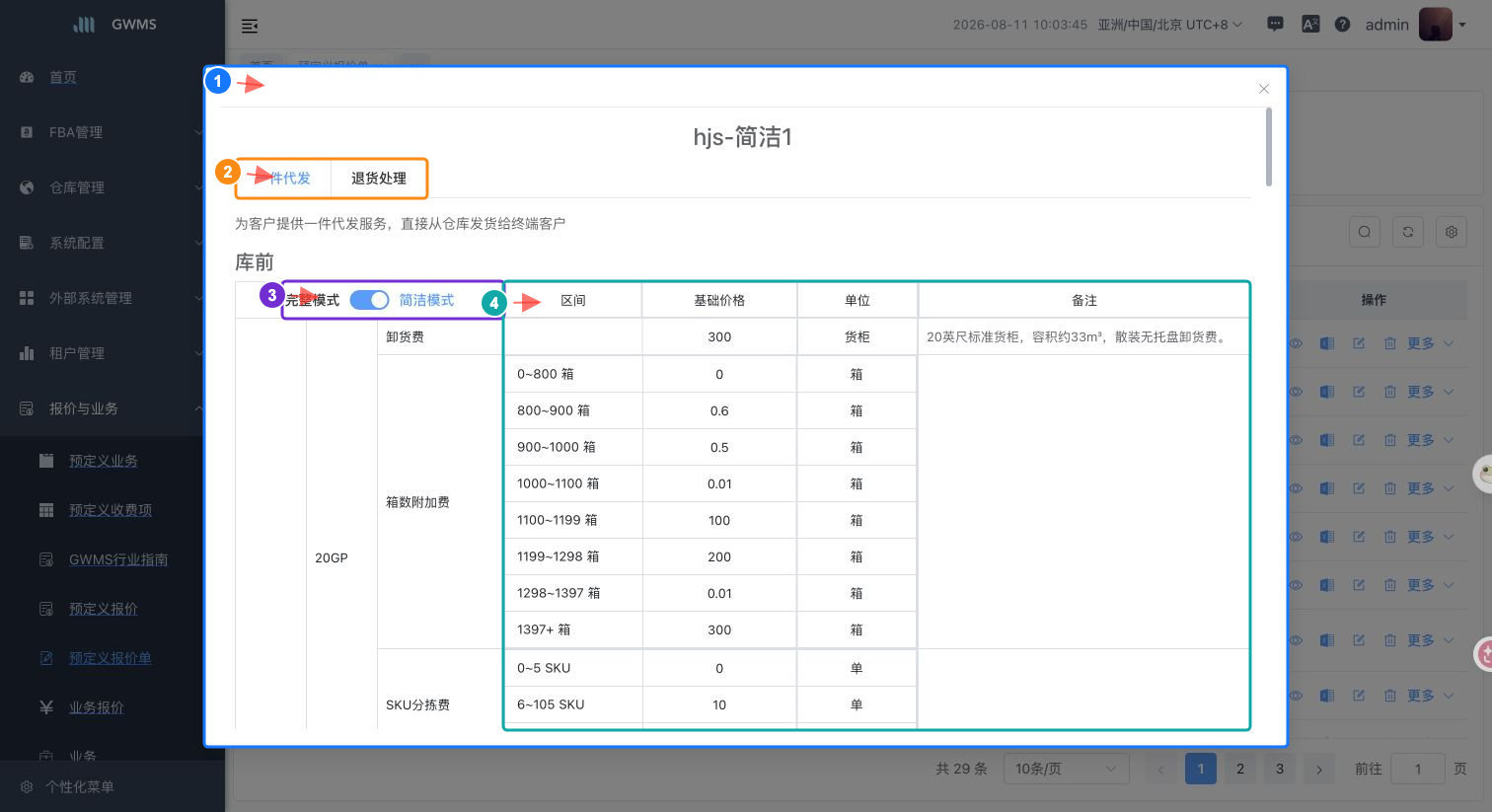
Task: Click the dialog's vertical scrollbar
Action: pyautogui.click(x=1269, y=146)
